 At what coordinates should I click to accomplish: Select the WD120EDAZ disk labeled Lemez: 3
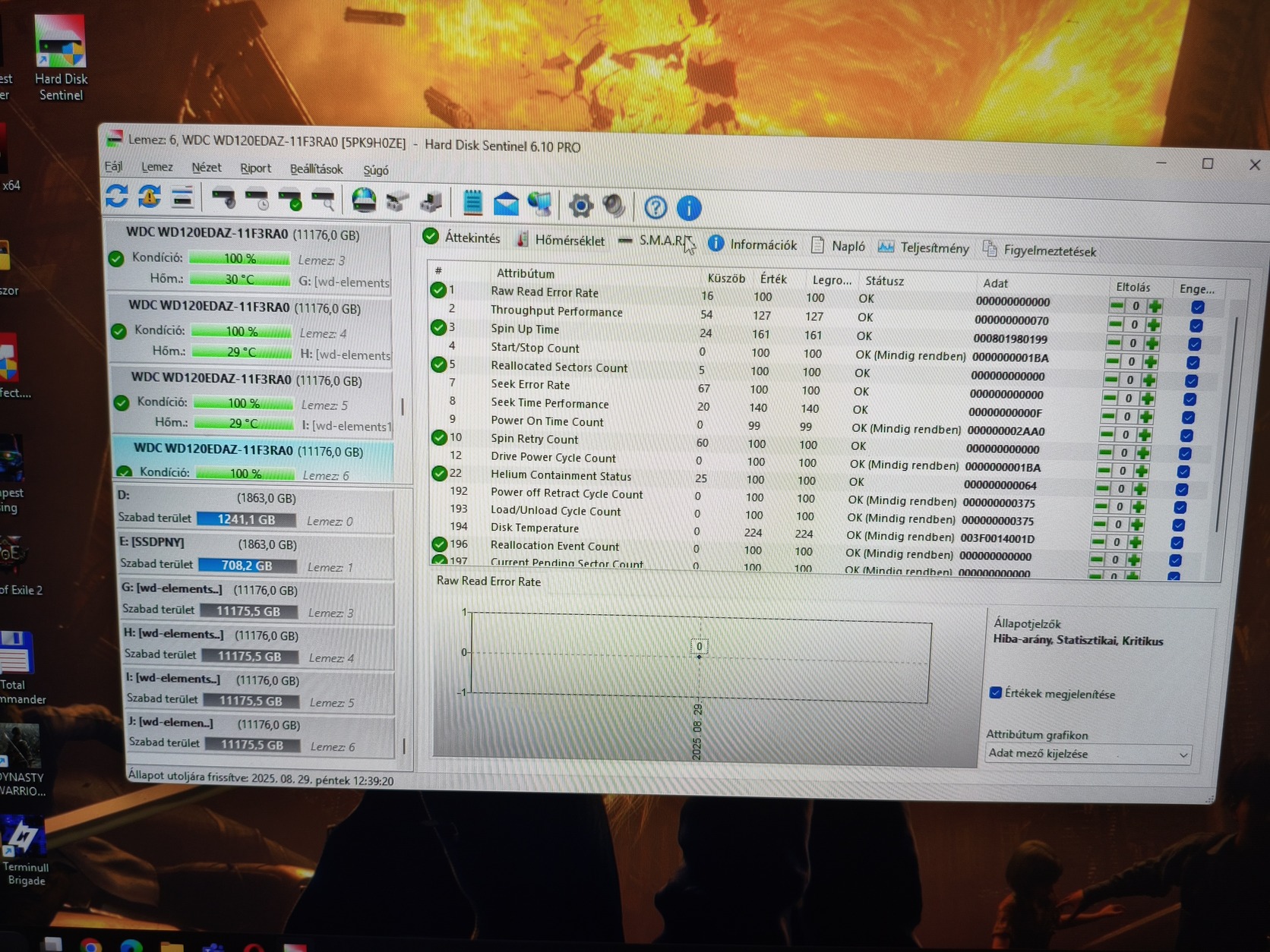[248, 257]
